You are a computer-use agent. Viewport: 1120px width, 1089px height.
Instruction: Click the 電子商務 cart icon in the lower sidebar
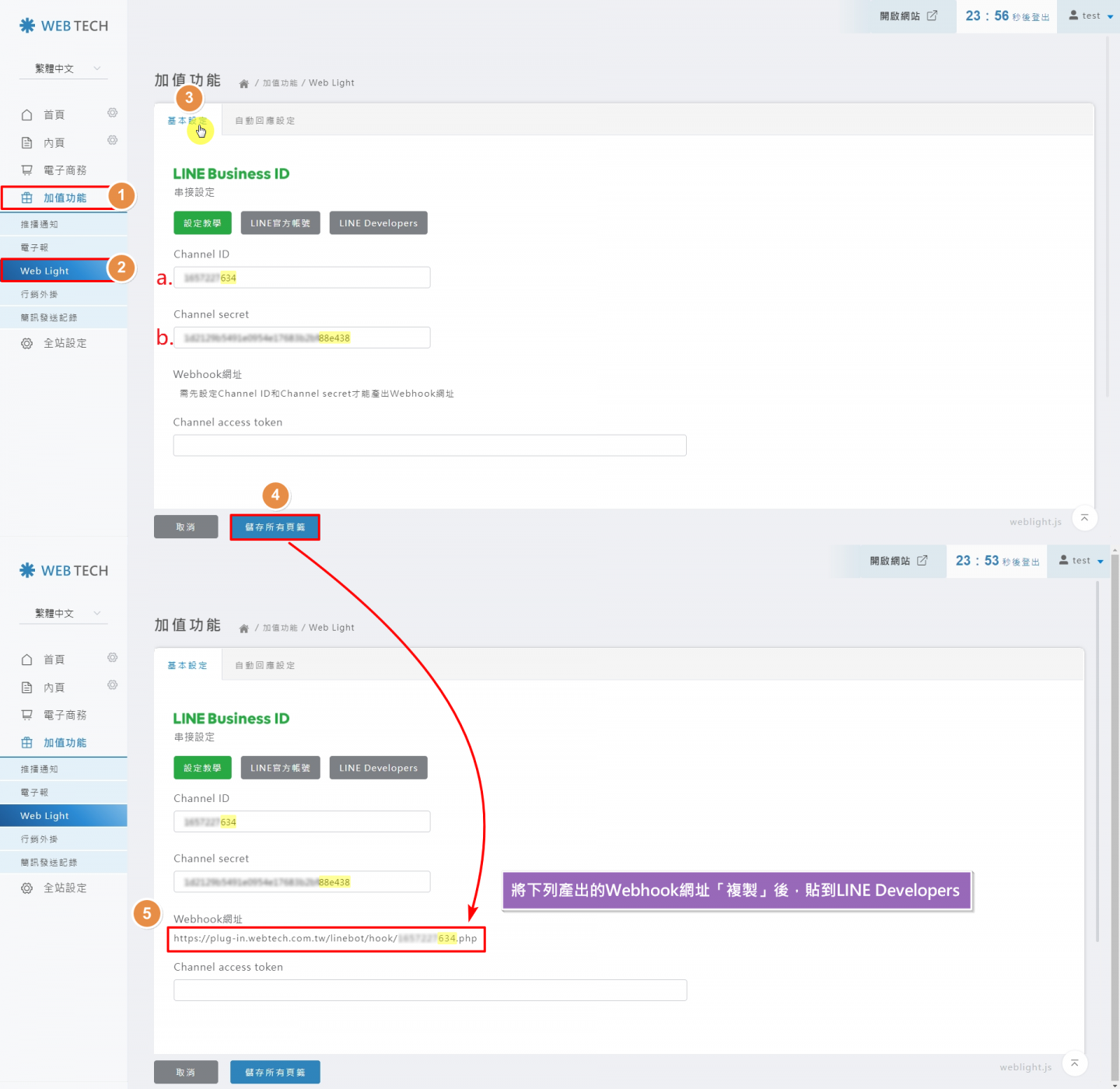(27, 715)
